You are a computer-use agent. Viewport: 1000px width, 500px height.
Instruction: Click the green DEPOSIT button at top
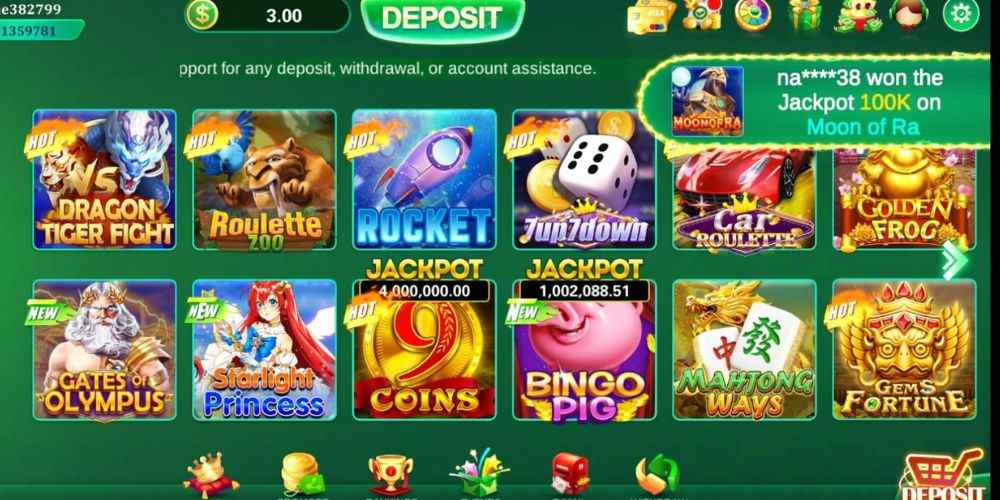(x=442, y=18)
